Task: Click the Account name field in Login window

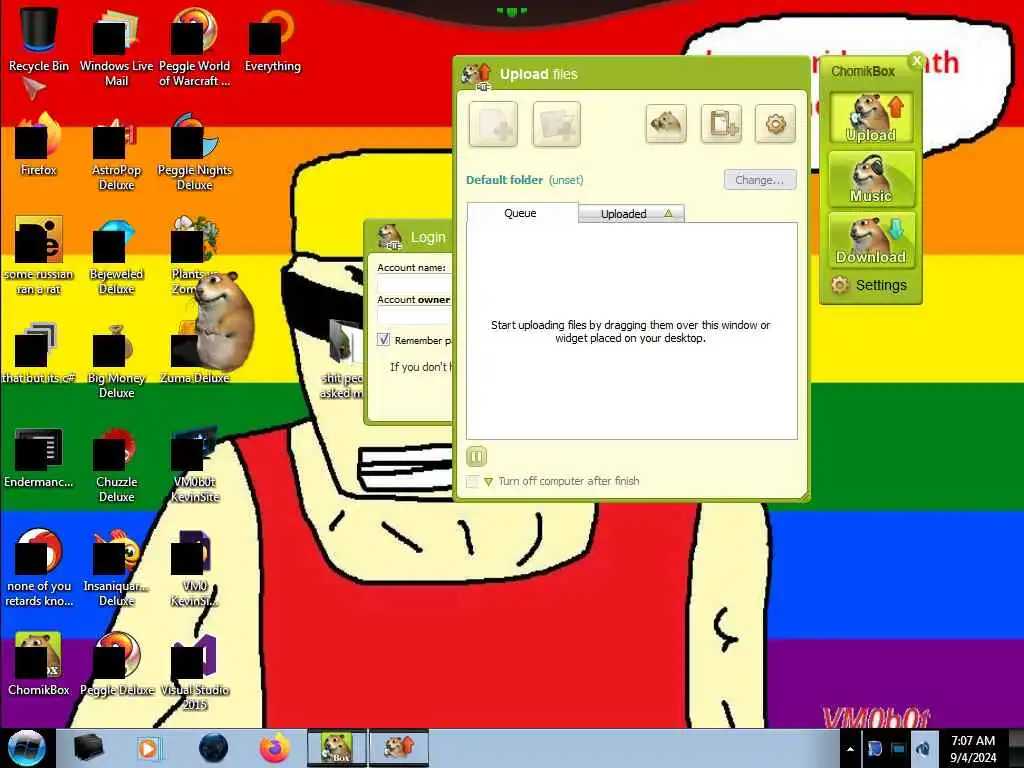Action: [414, 284]
